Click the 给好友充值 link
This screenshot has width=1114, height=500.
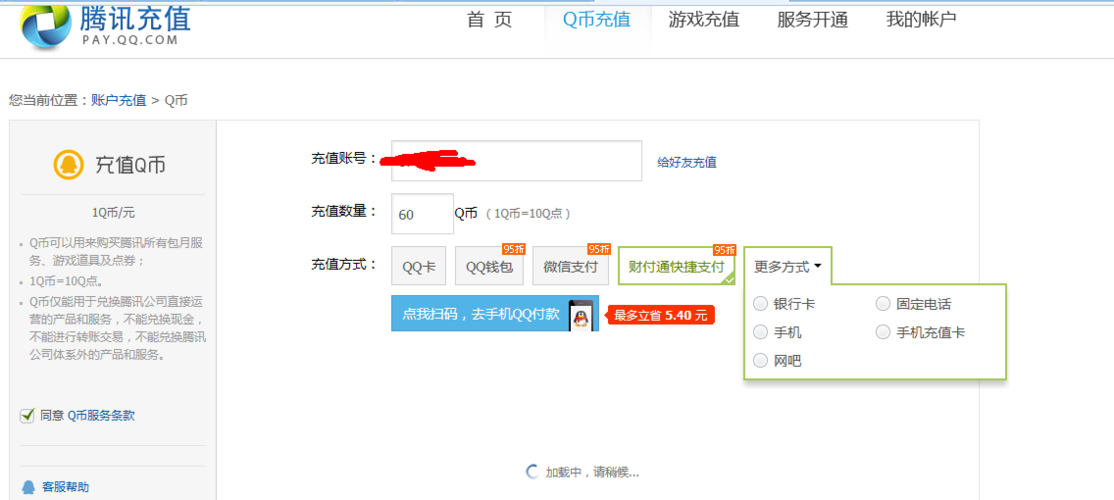point(687,162)
